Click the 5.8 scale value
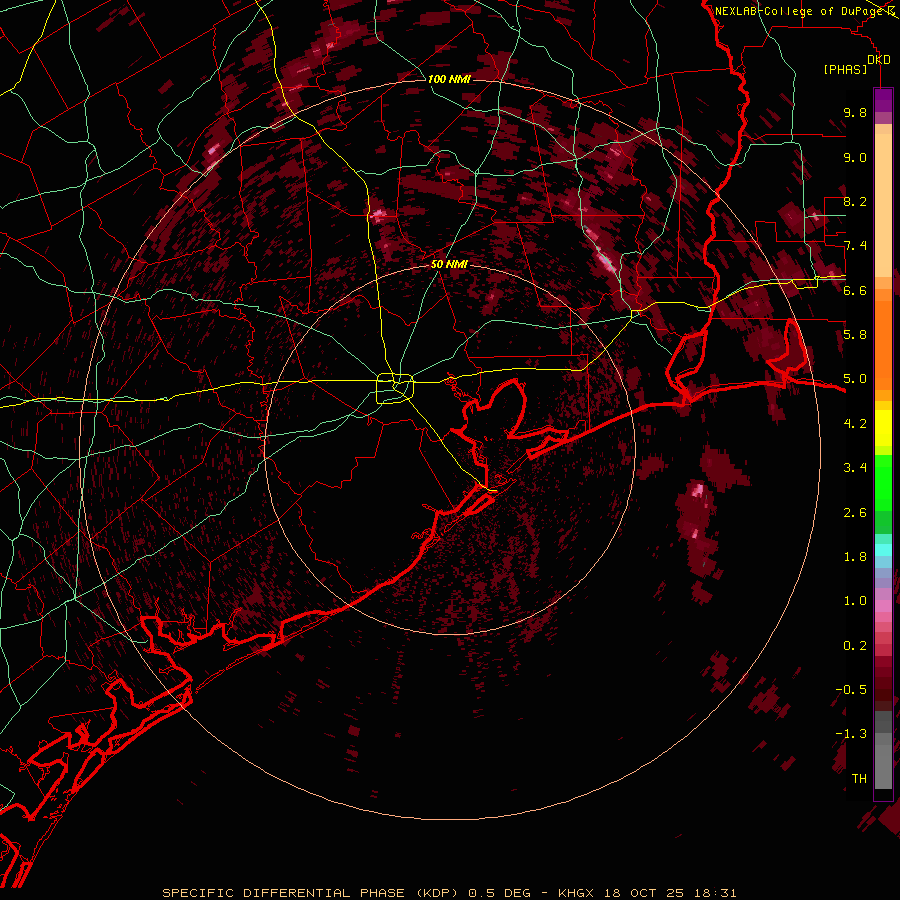Viewport: 900px width, 900px height. (x=855, y=335)
